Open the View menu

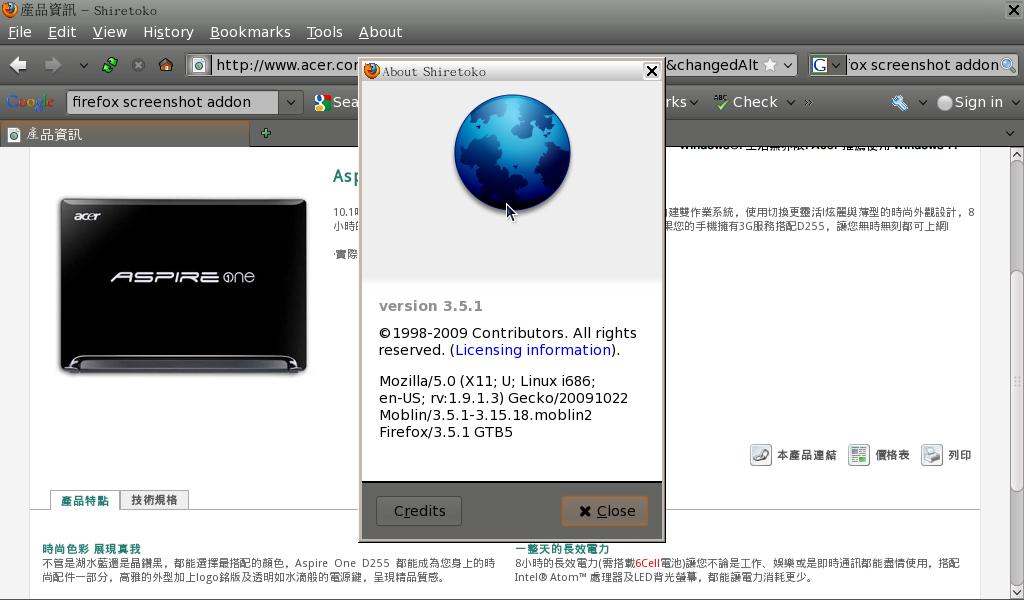[x=110, y=32]
